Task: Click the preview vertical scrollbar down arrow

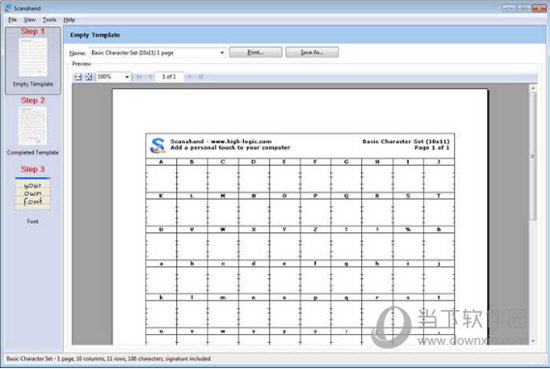Action: (x=533, y=341)
